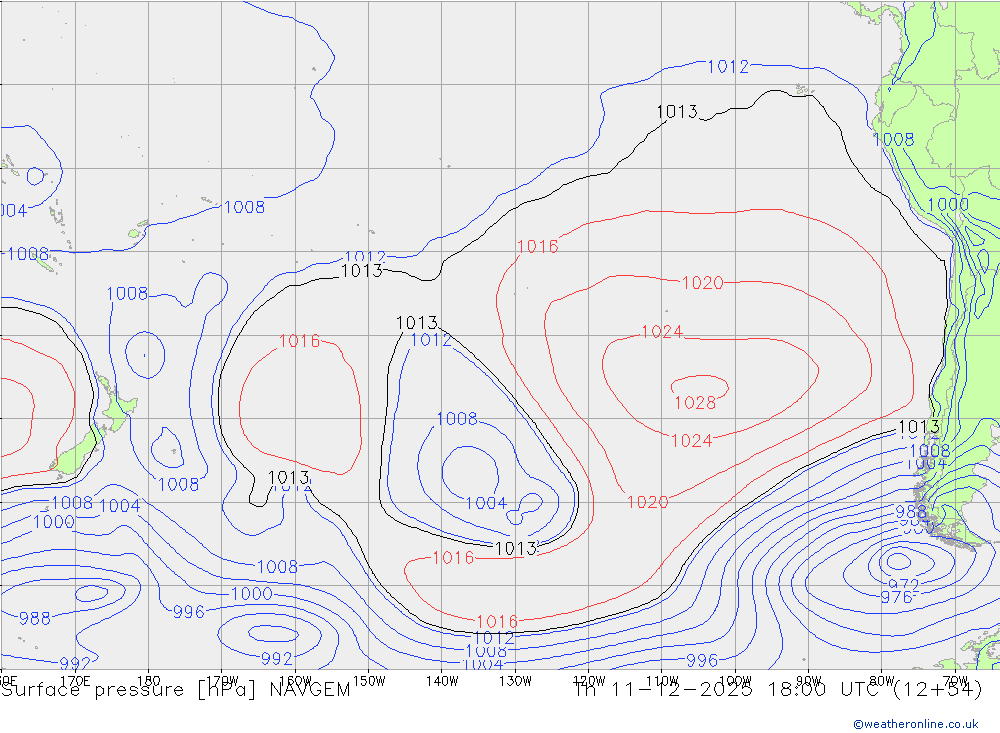
Task: Select the 150W longitude axis label
Action: coord(369,681)
